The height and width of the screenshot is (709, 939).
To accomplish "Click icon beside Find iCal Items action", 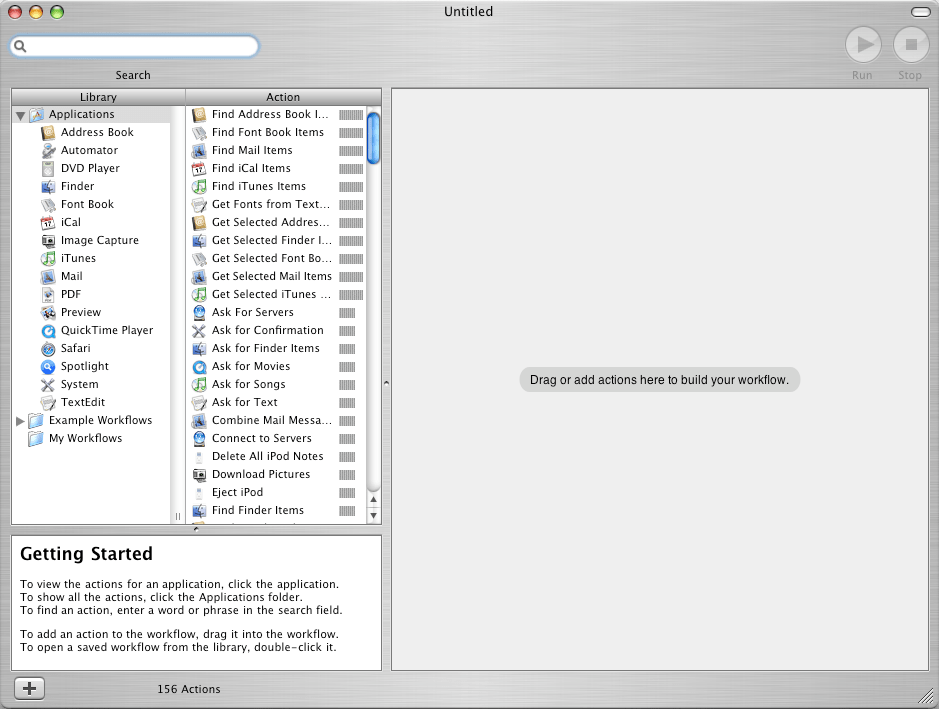I will (199, 168).
